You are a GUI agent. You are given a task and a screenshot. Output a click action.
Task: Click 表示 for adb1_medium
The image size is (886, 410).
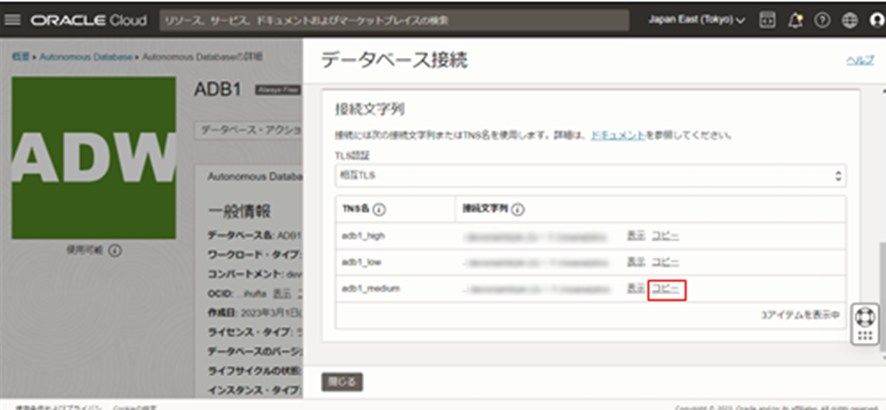pos(636,289)
